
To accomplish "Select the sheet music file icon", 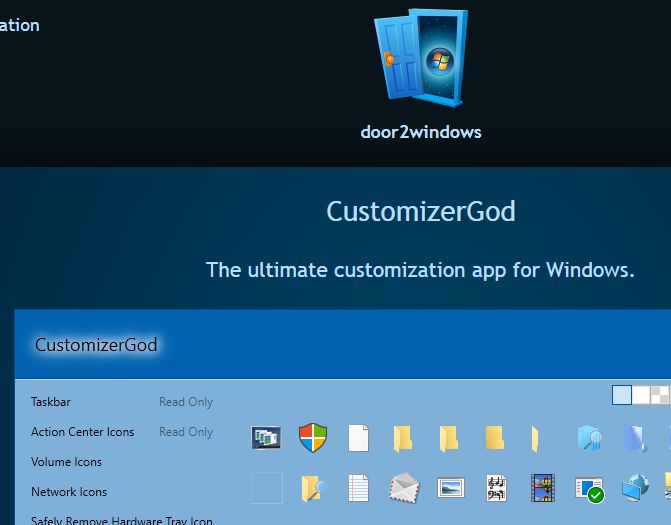I will pyautogui.click(x=496, y=488).
